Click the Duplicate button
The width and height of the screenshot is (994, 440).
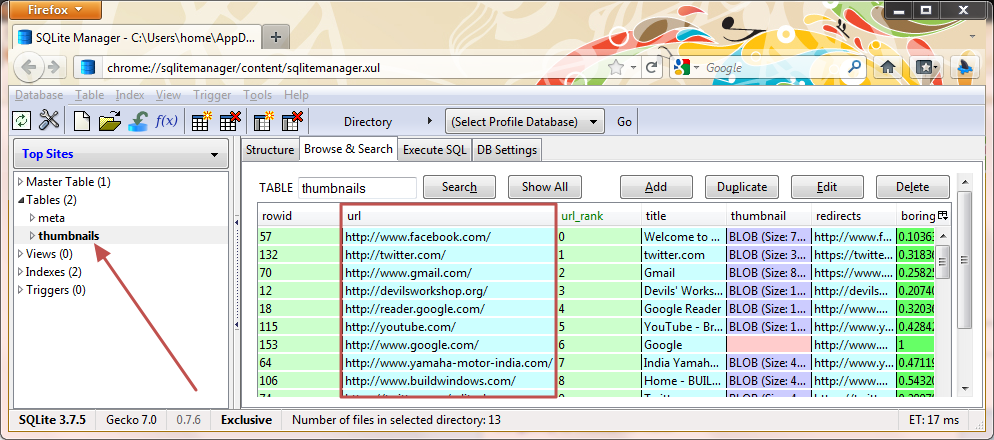(x=742, y=187)
